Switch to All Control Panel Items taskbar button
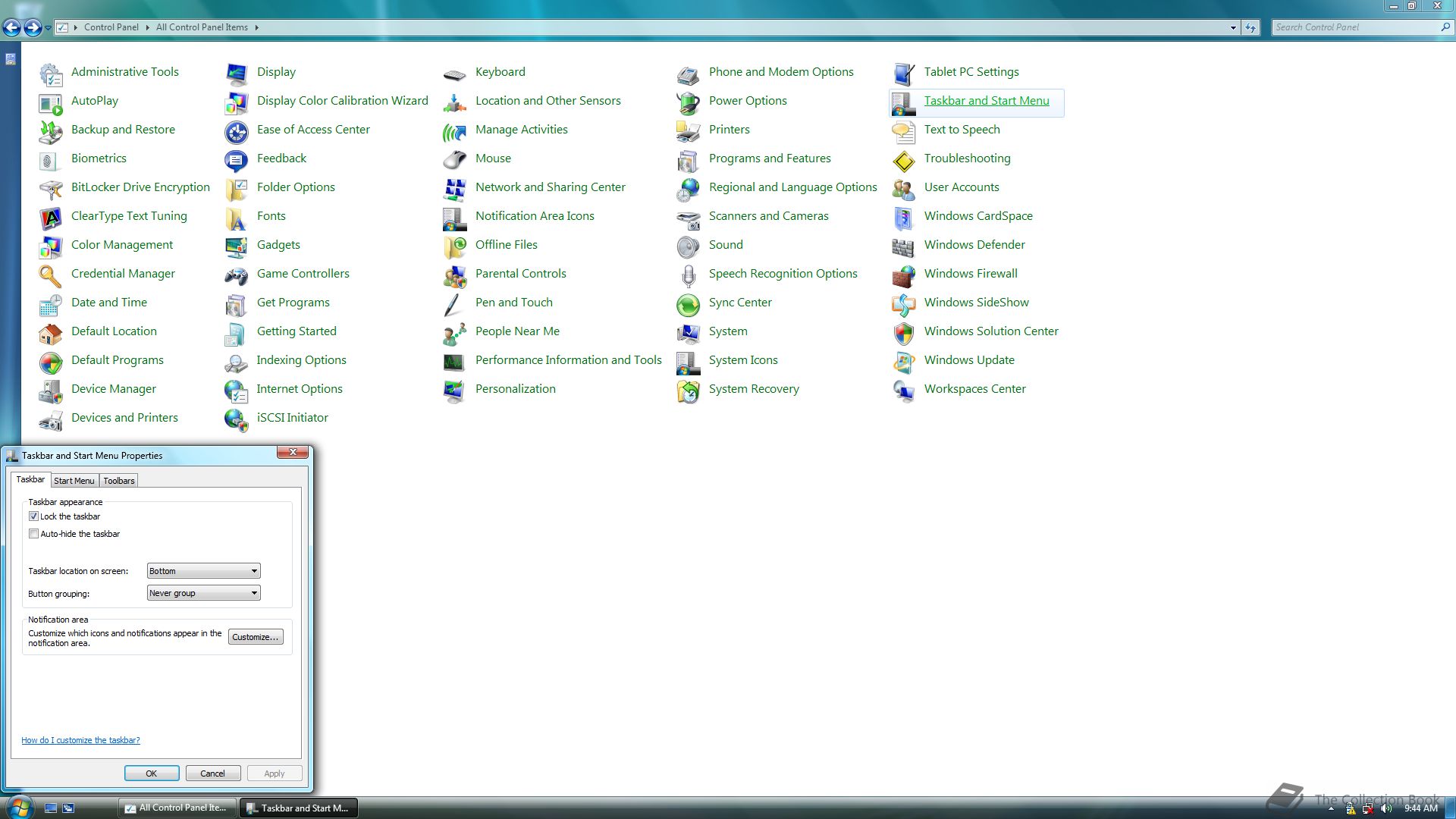The image size is (1456, 819). point(177,808)
